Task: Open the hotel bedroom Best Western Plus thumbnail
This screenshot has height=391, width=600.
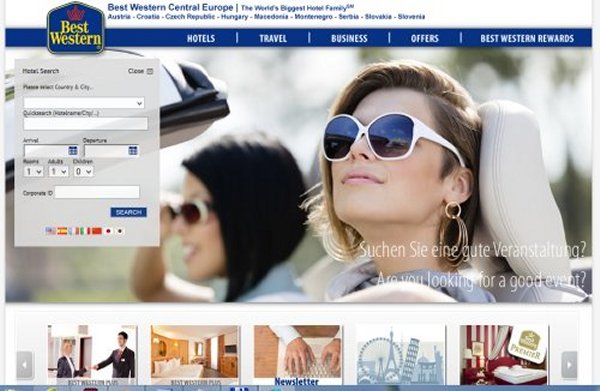Action: (195, 355)
